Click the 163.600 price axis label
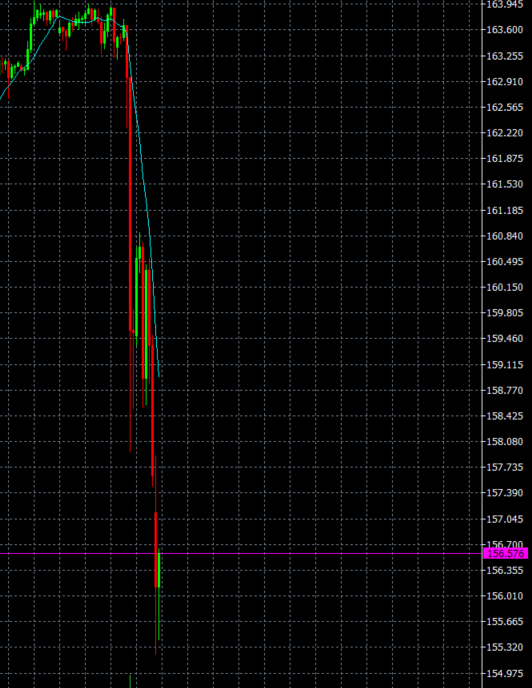 pyautogui.click(x=505, y=30)
